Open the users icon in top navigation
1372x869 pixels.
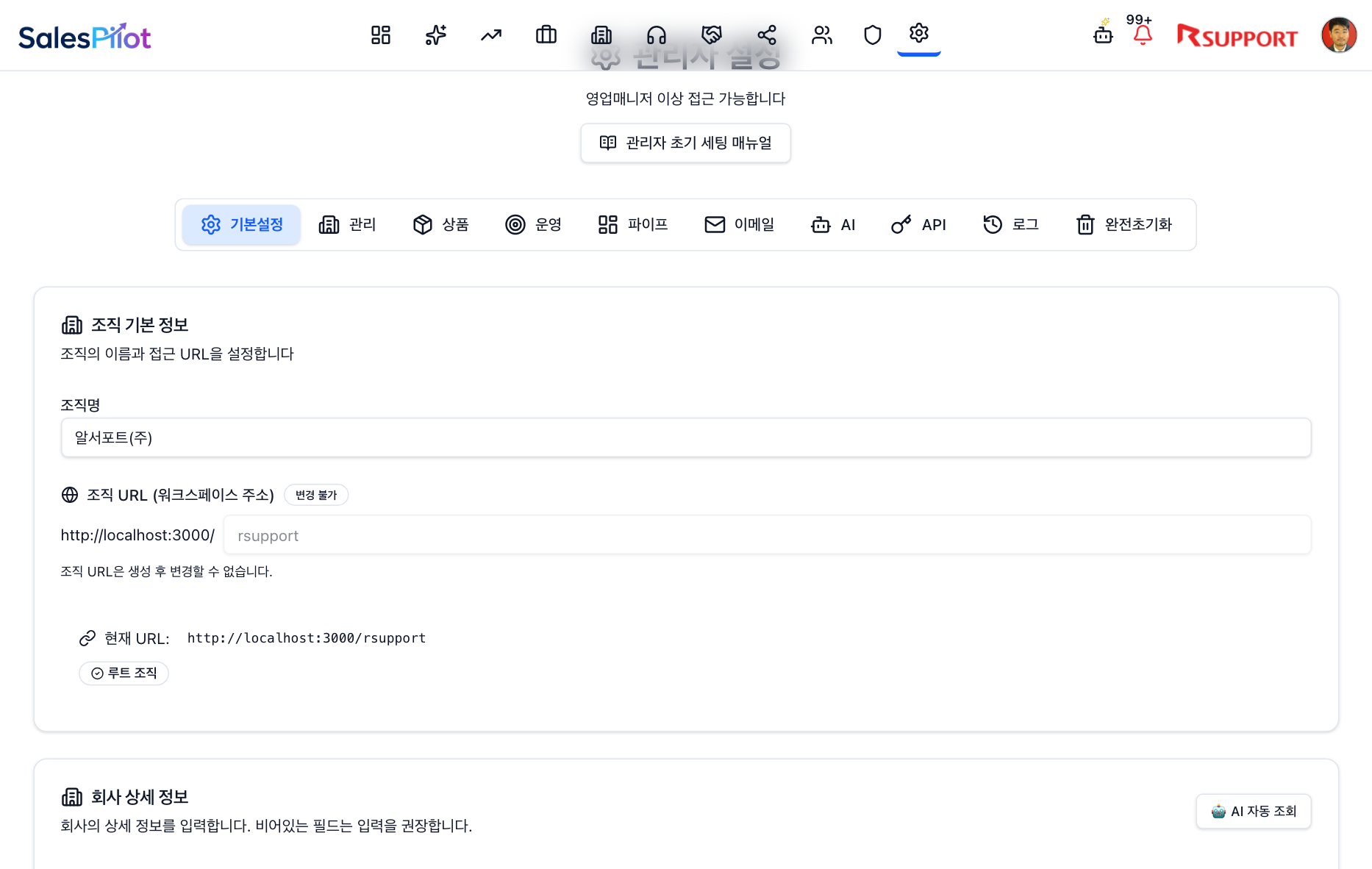(x=822, y=35)
